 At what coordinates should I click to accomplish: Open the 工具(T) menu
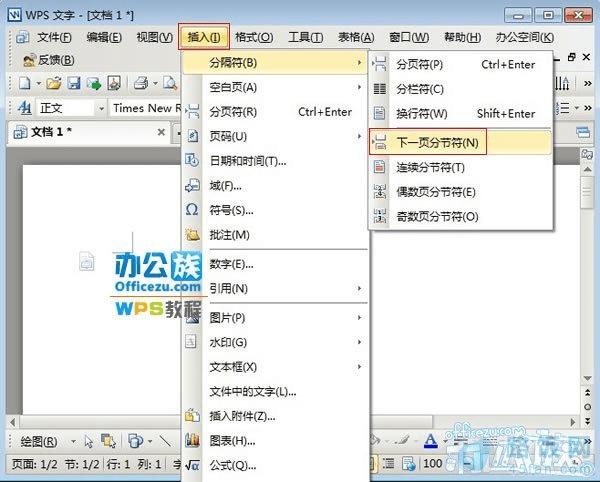[x=305, y=37]
